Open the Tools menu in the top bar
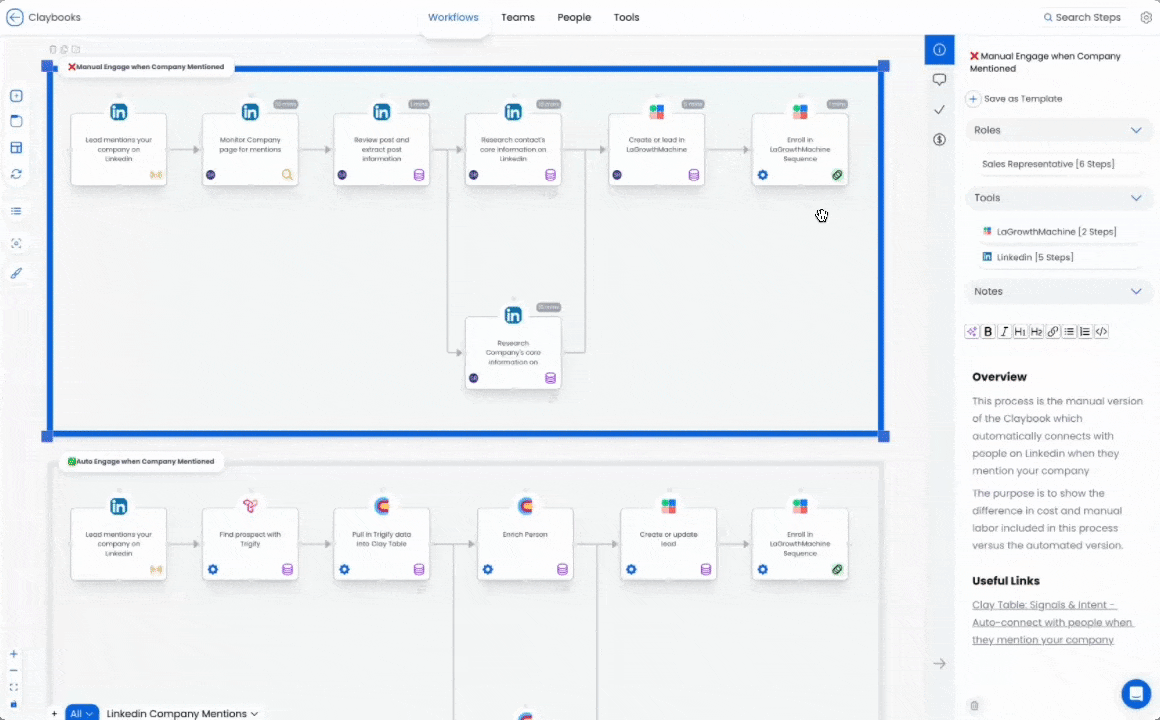Screen dimensions: 1160x720 [x=626, y=17]
